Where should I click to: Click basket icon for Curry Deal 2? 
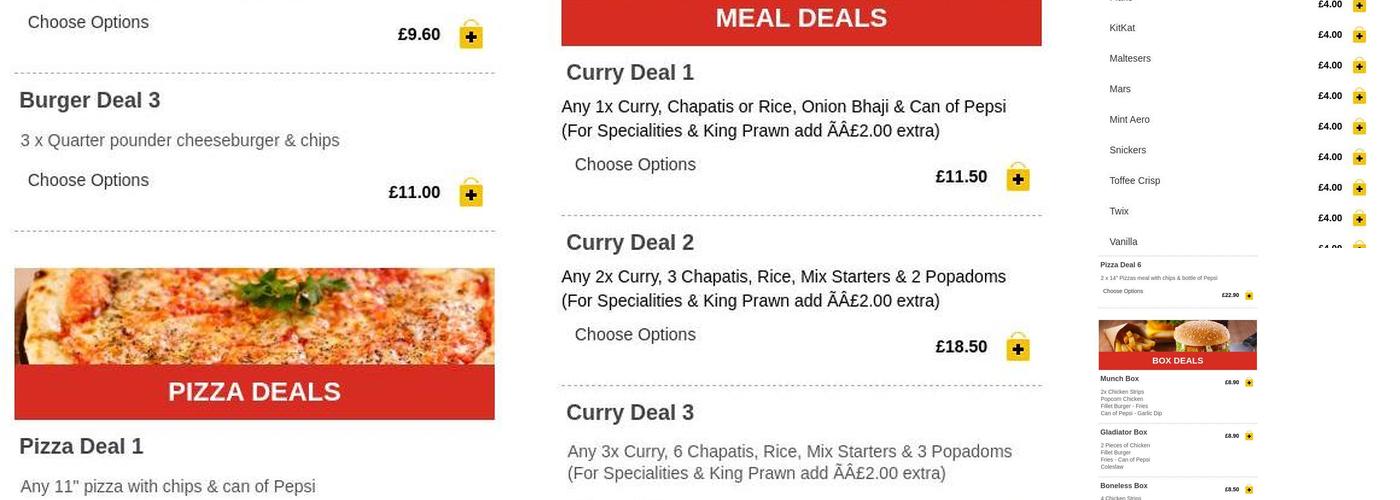point(1018,347)
